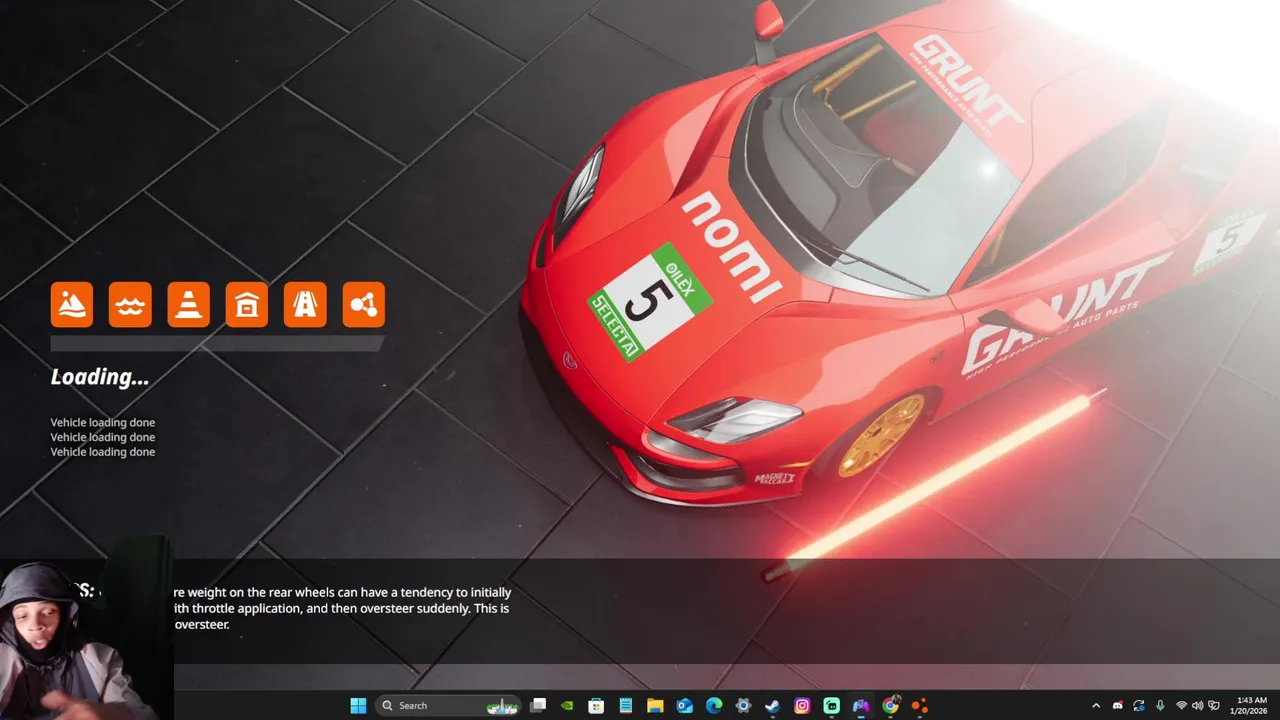The image size is (1280, 720).
Task: Switch to the purple game controller app
Action: coord(860,705)
